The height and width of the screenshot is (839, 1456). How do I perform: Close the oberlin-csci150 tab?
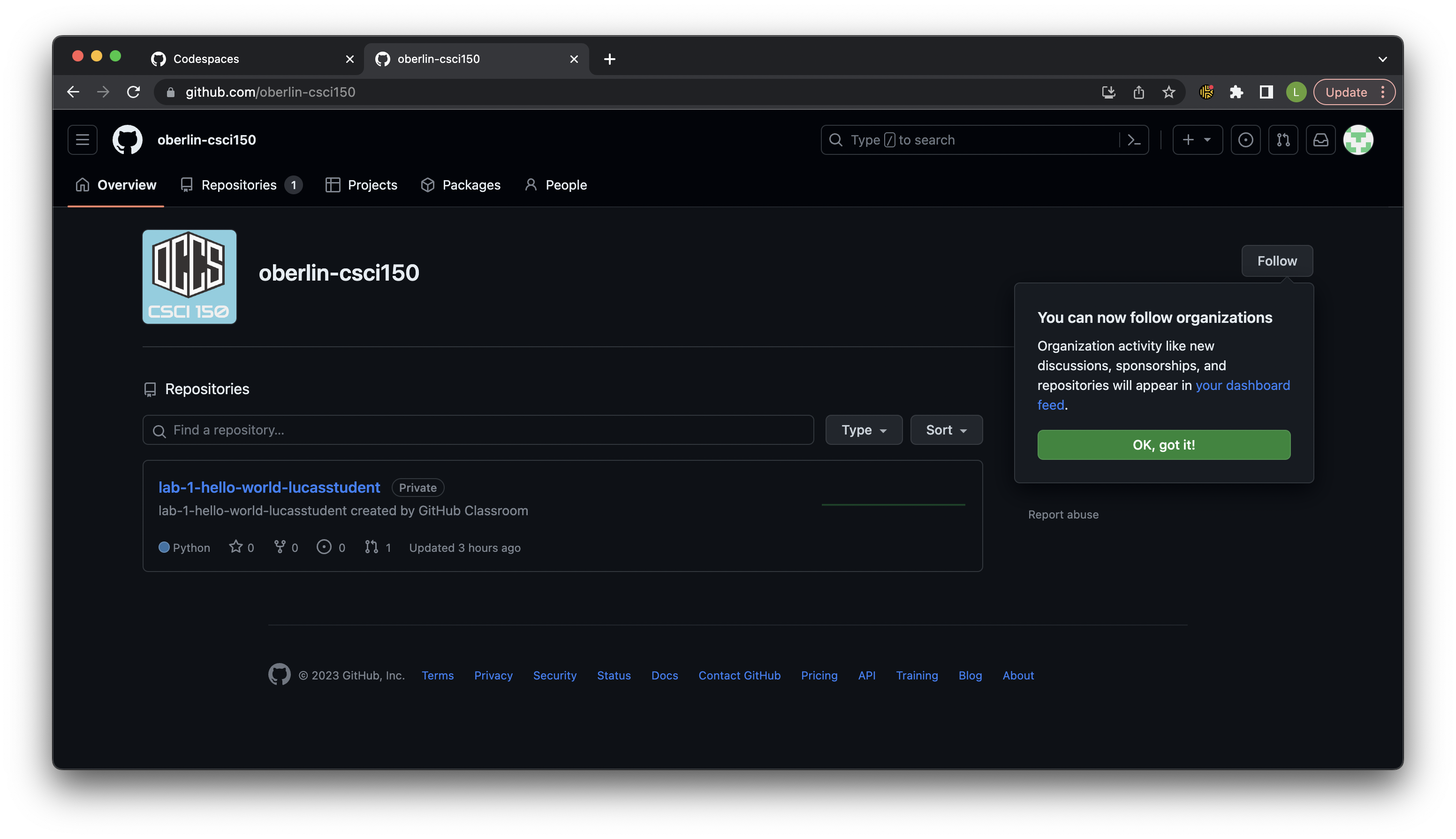coord(574,59)
